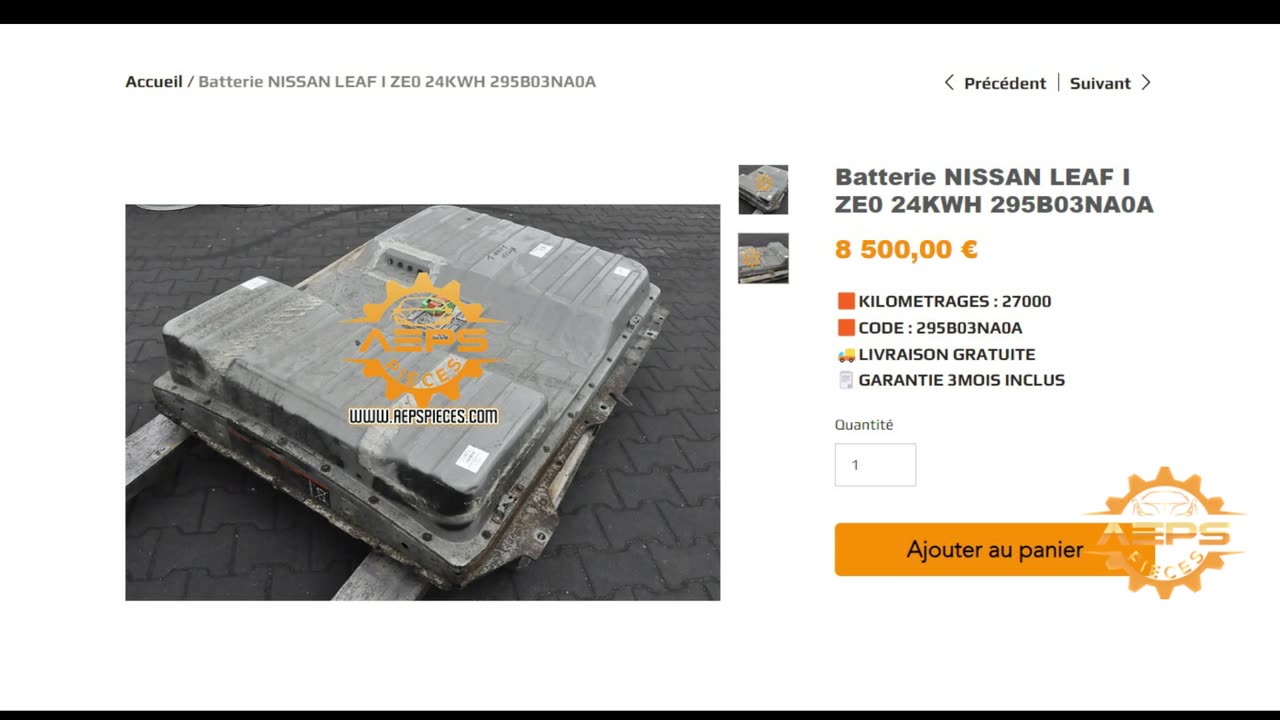Click the Batterie NISSAN LEAF breadcrumb text
Screen dimensions: 1280x720
397,82
